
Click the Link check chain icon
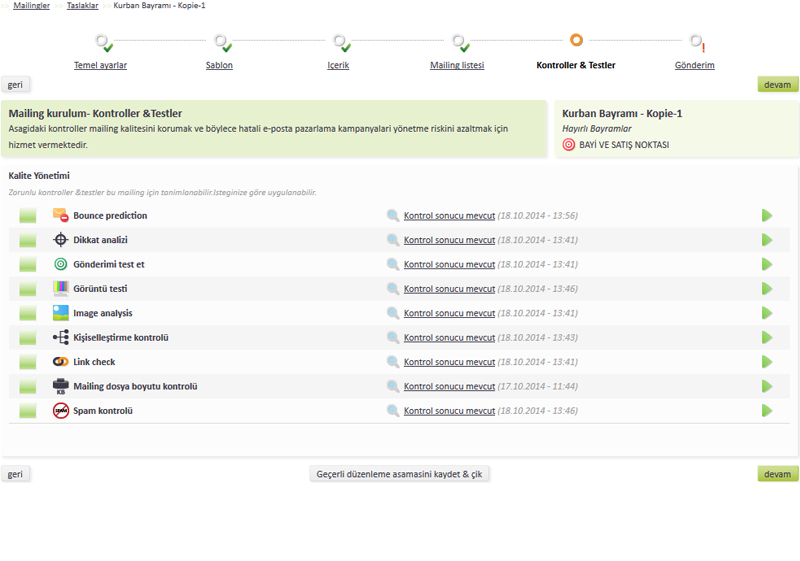click(x=60, y=362)
